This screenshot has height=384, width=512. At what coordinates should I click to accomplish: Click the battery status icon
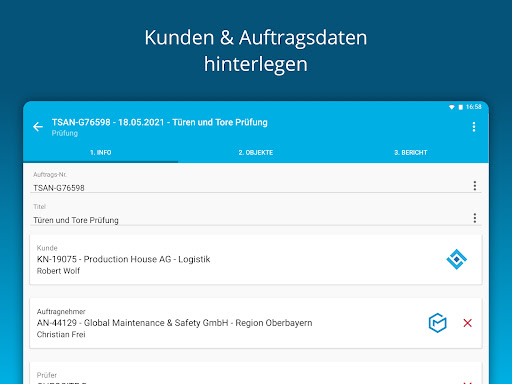(x=460, y=107)
